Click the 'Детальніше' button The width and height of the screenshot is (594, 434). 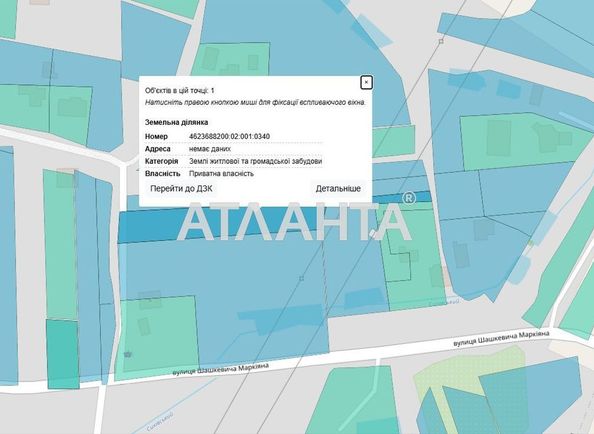pyautogui.click(x=338, y=189)
